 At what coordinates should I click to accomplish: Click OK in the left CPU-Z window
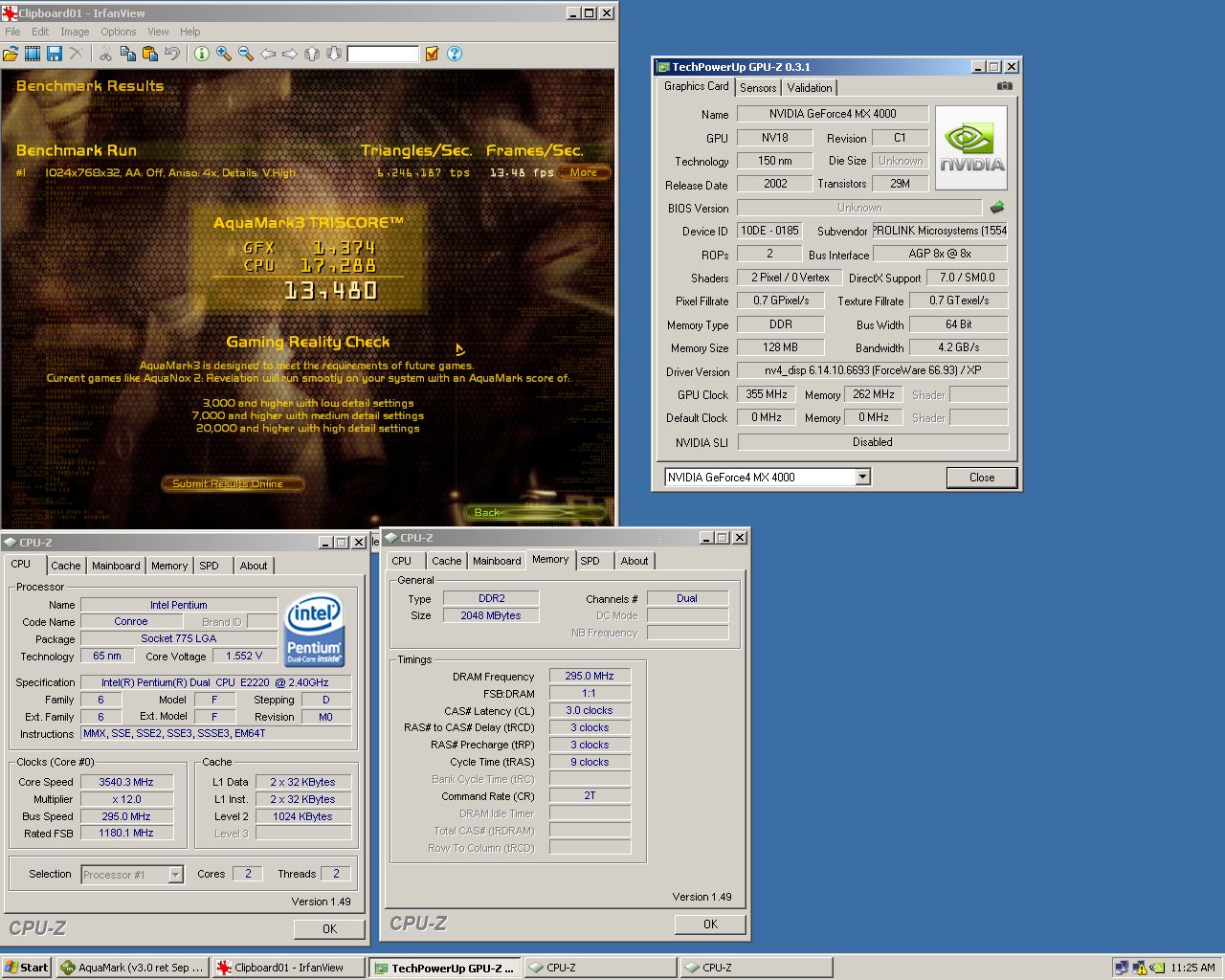tap(329, 928)
